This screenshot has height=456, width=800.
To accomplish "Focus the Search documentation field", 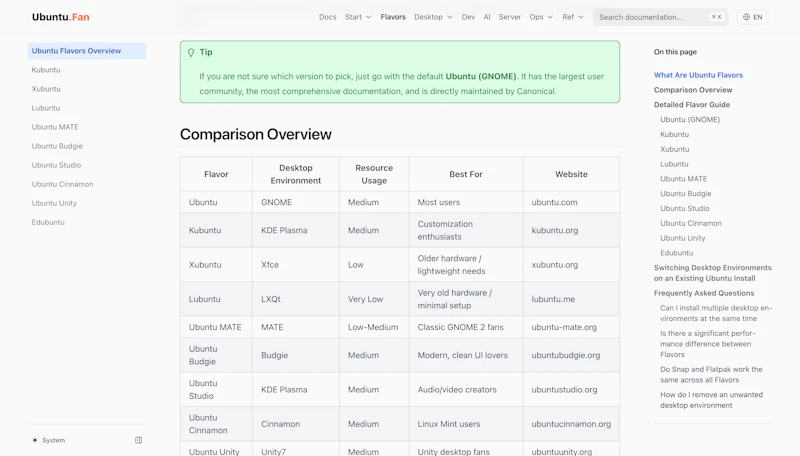I will (x=660, y=17).
